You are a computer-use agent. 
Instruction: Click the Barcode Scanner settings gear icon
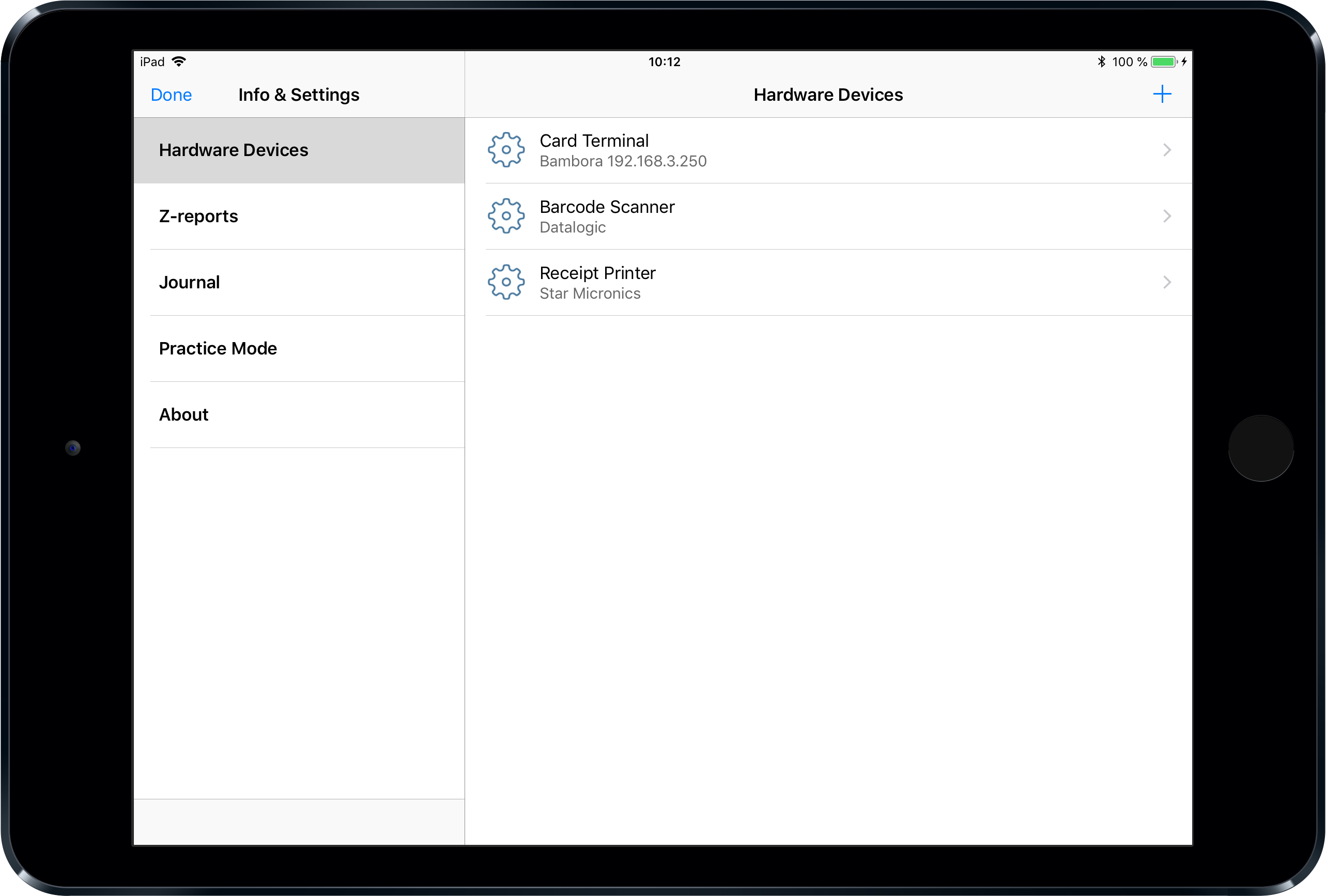(x=505, y=217)
